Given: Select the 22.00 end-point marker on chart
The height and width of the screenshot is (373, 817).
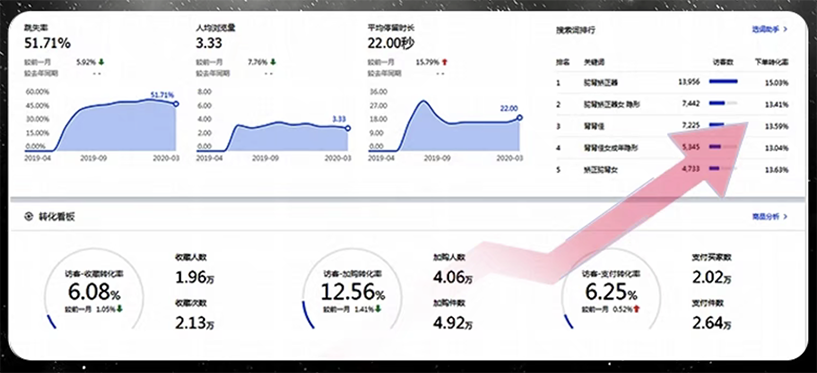Looking at the screenshot, I should pos(519,118).
